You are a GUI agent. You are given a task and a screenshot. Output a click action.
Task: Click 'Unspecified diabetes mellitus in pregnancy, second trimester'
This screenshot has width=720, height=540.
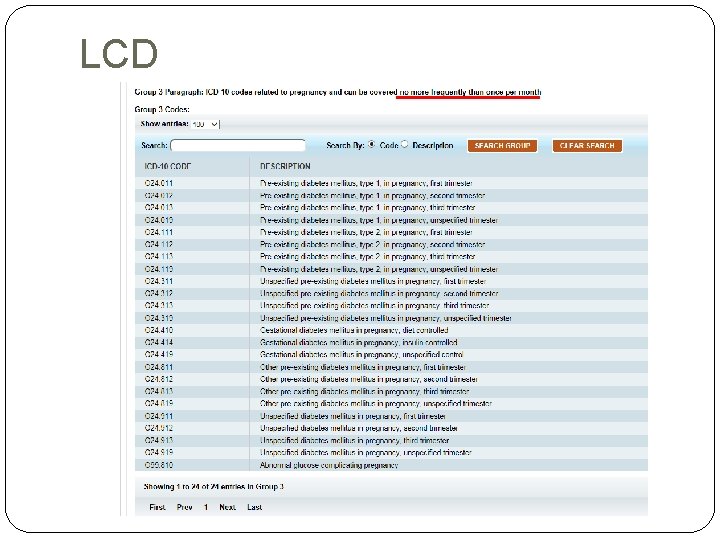coord(359,428)
